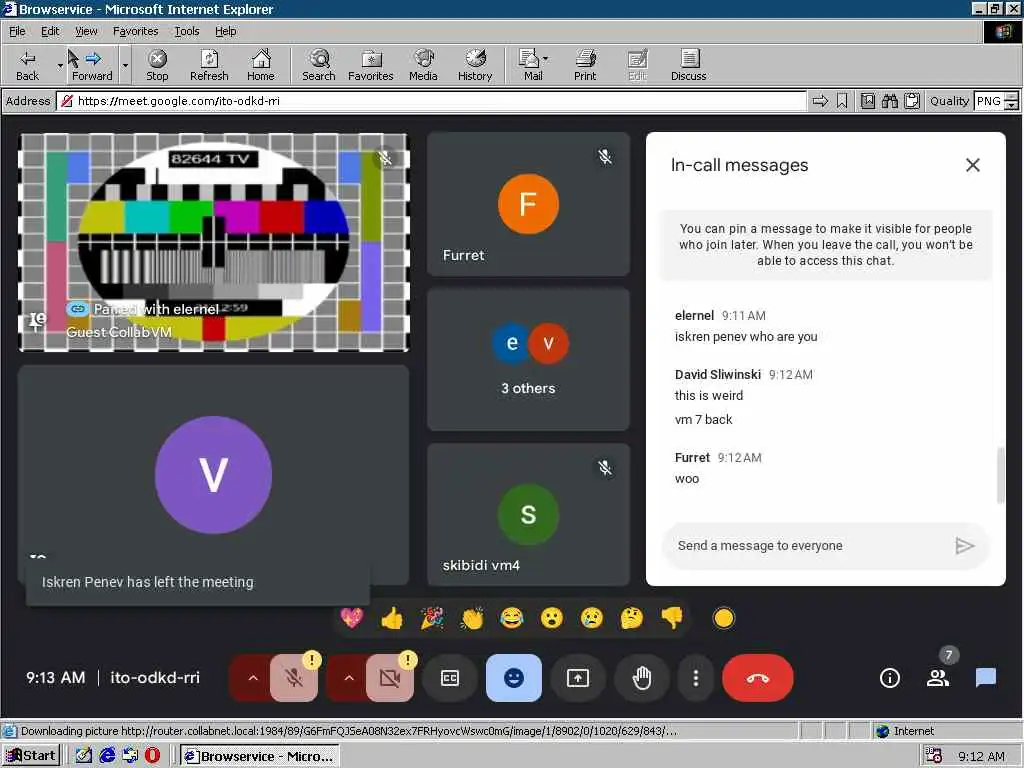1024x768 pixels.
Task: Toggle camera in the meeting controls
Action: pyautogui.click(x=390, y=678)
